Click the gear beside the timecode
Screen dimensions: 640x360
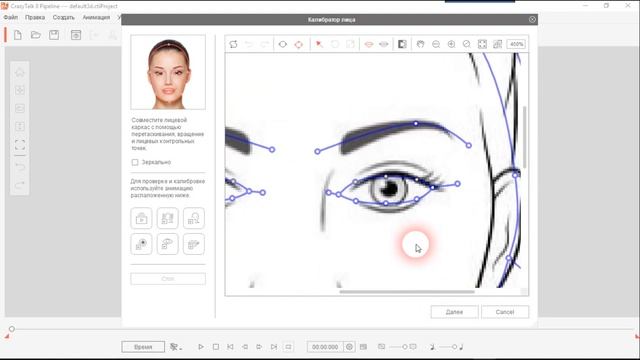[349, 347]
